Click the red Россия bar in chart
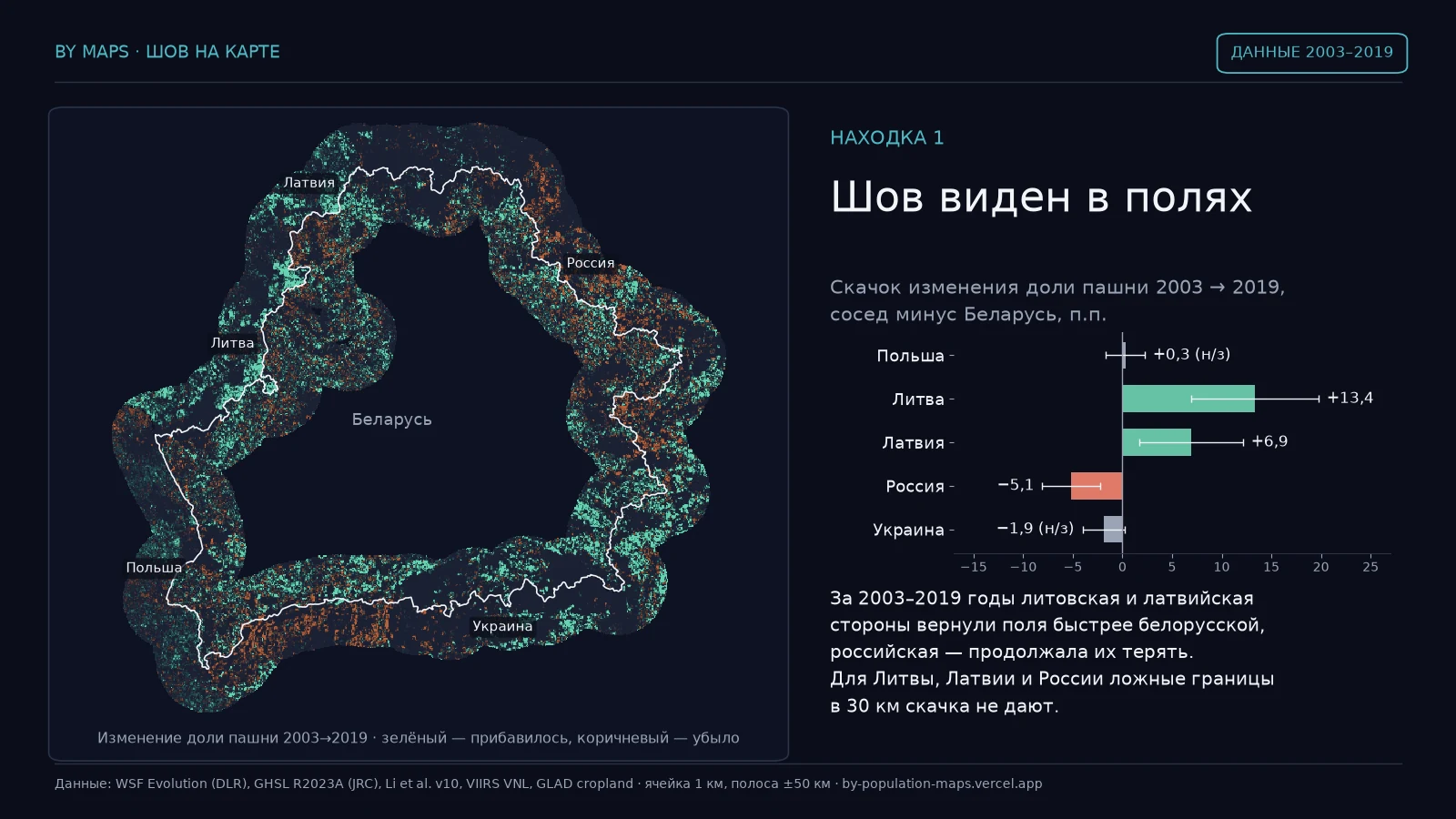This screenshot has height=819, width=1456. click(x=1097, y=486)
